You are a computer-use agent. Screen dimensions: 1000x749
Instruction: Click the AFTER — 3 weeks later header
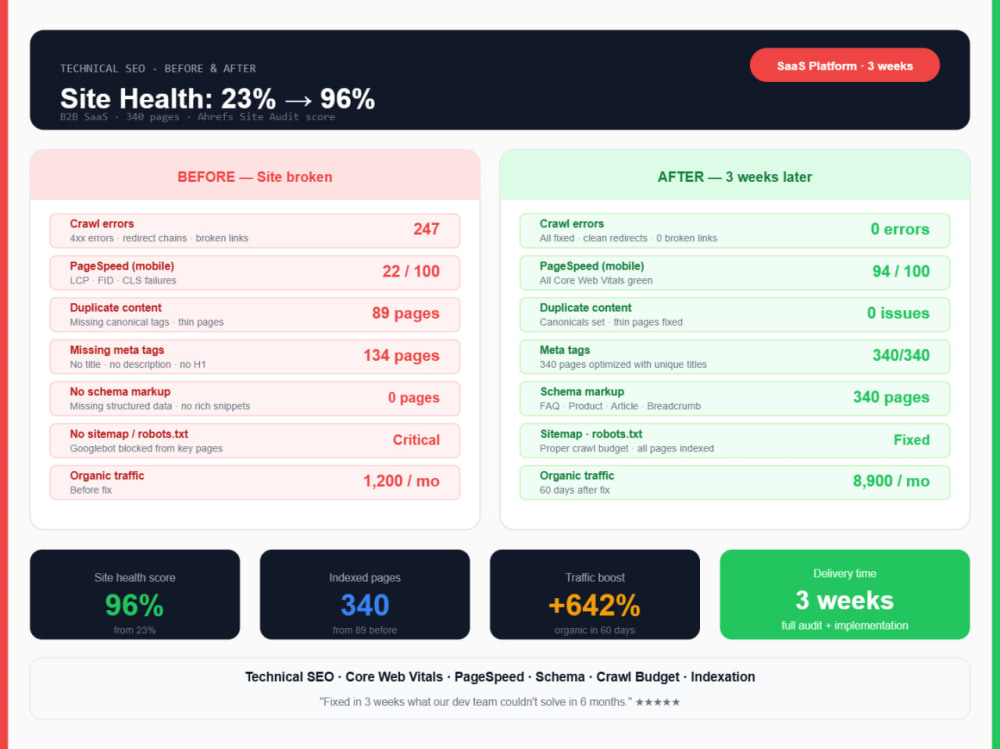(x=735, y=177)
